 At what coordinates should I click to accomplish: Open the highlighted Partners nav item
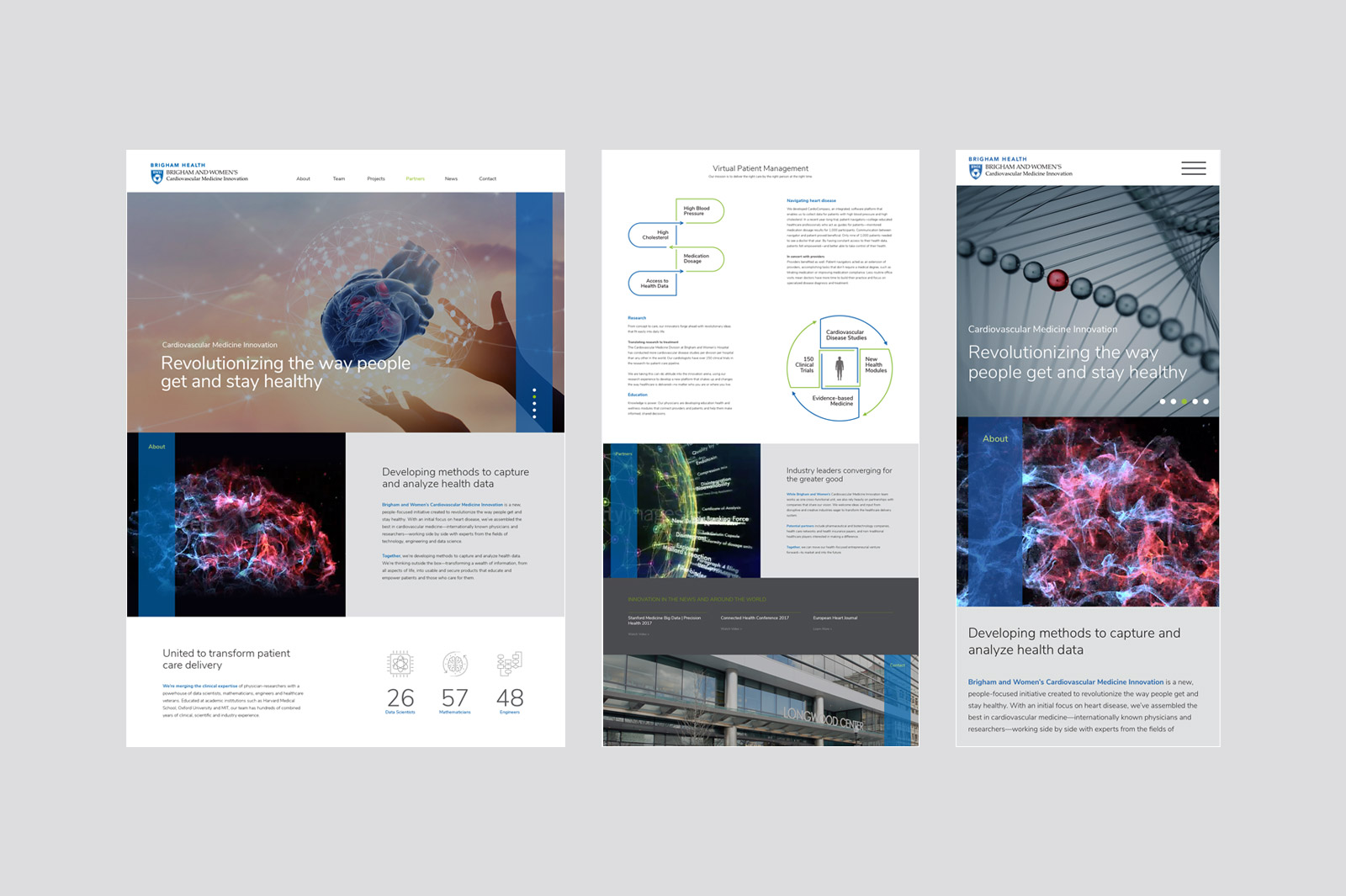tap(416, 178)
